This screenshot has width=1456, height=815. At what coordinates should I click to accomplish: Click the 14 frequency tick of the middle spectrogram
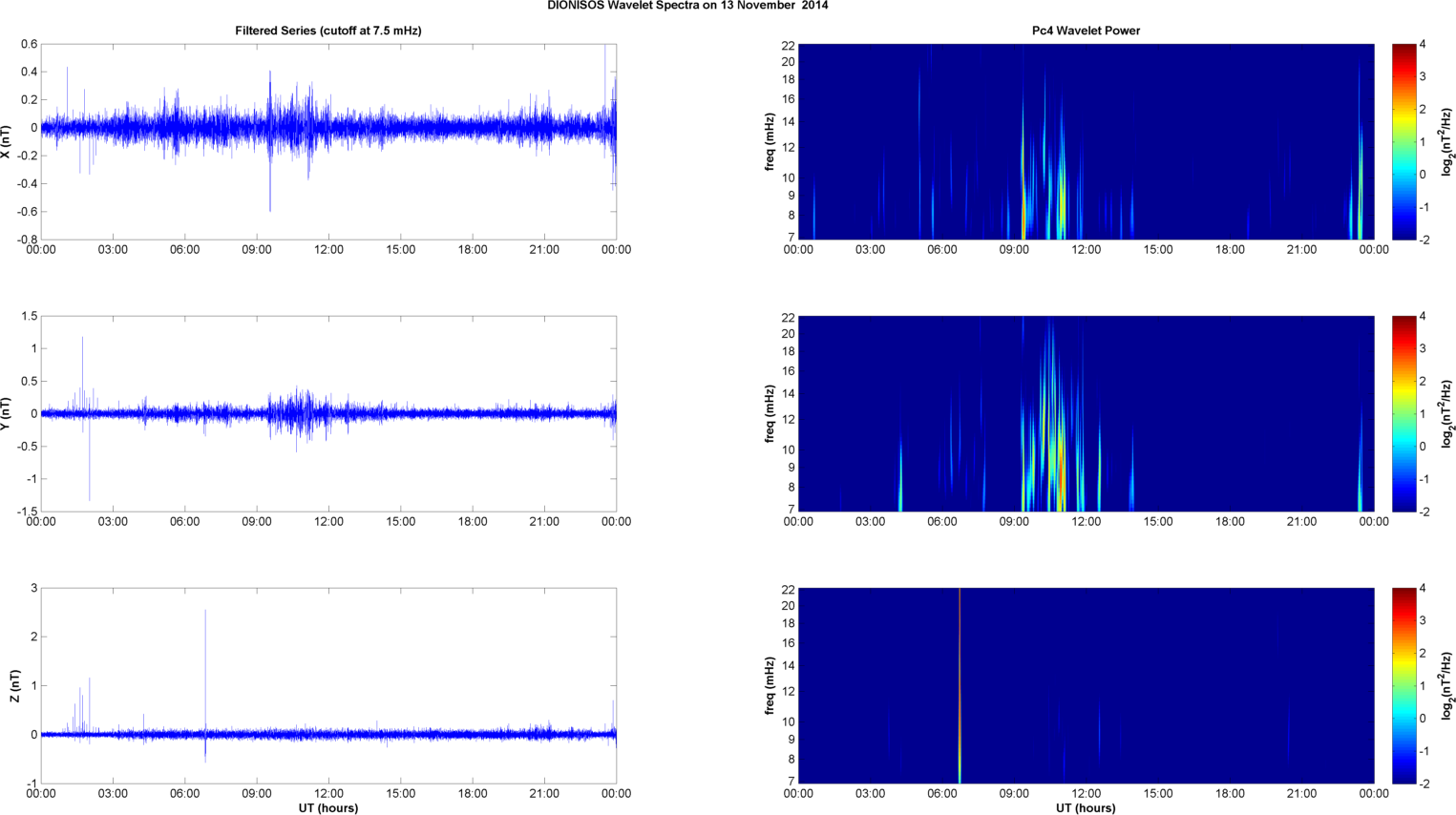tap(788, 393)
